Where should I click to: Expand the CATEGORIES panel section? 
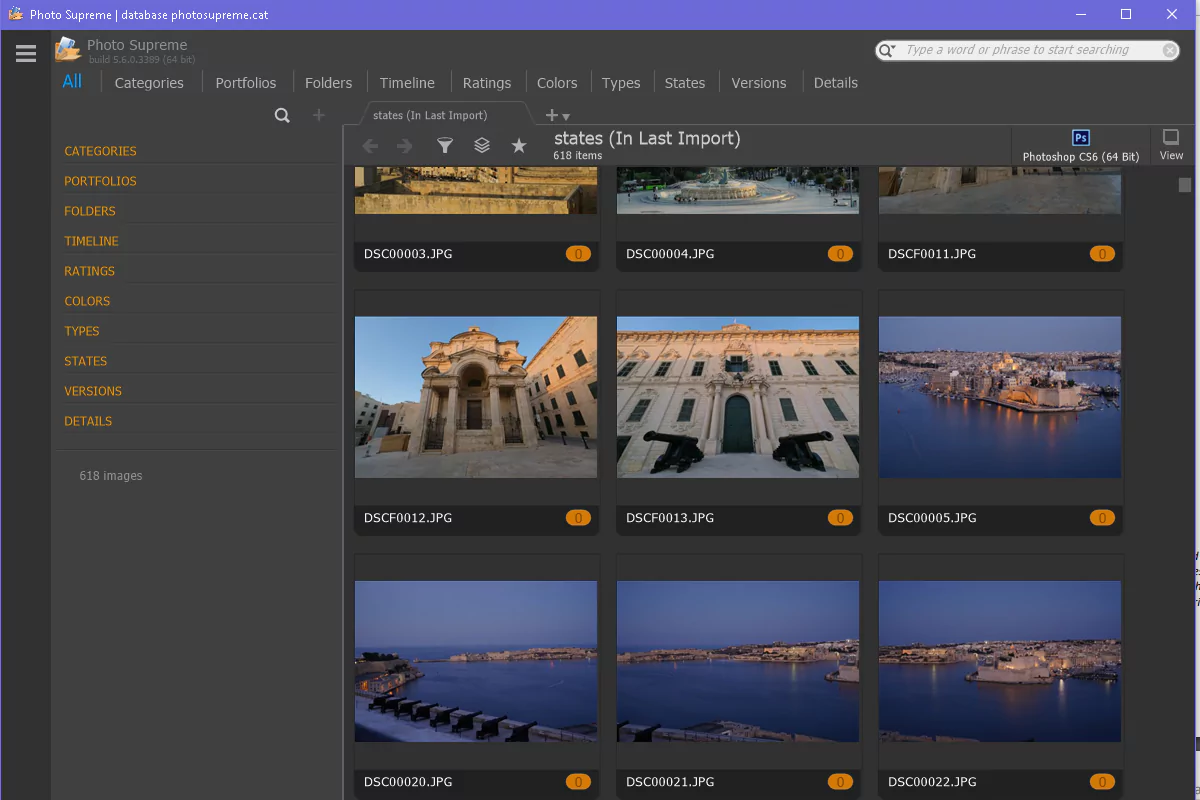(100, 151)
